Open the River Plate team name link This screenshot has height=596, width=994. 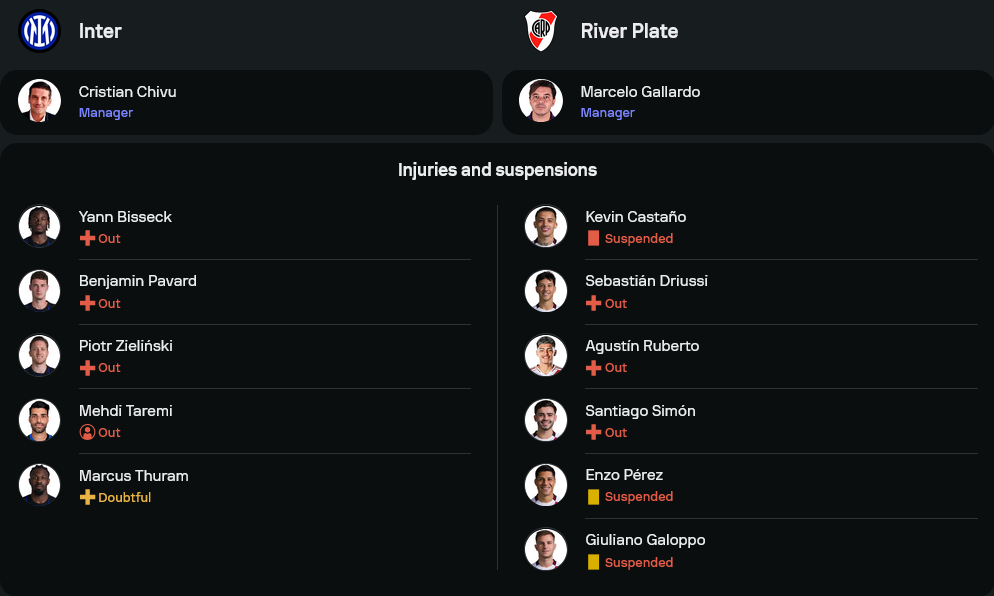click(629, 31)
